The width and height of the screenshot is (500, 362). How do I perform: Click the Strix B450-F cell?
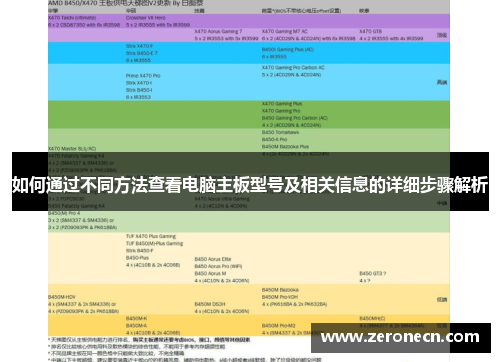pos(140,251)
